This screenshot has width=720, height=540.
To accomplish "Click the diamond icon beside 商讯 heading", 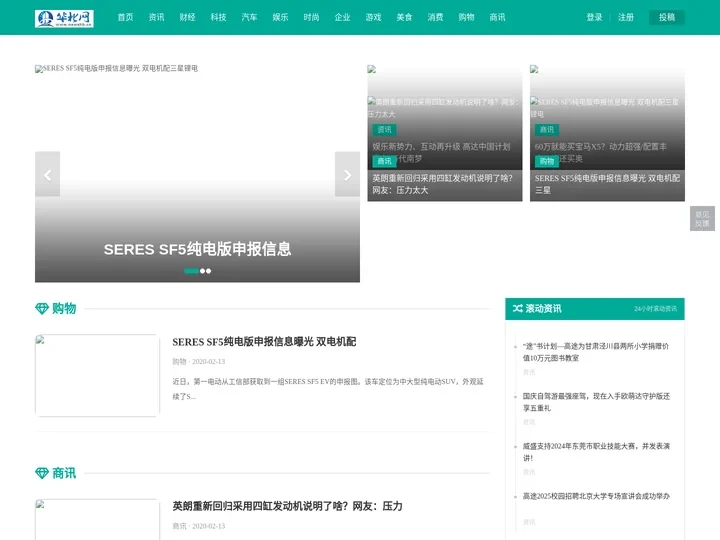I will click(x=42, y=473).
